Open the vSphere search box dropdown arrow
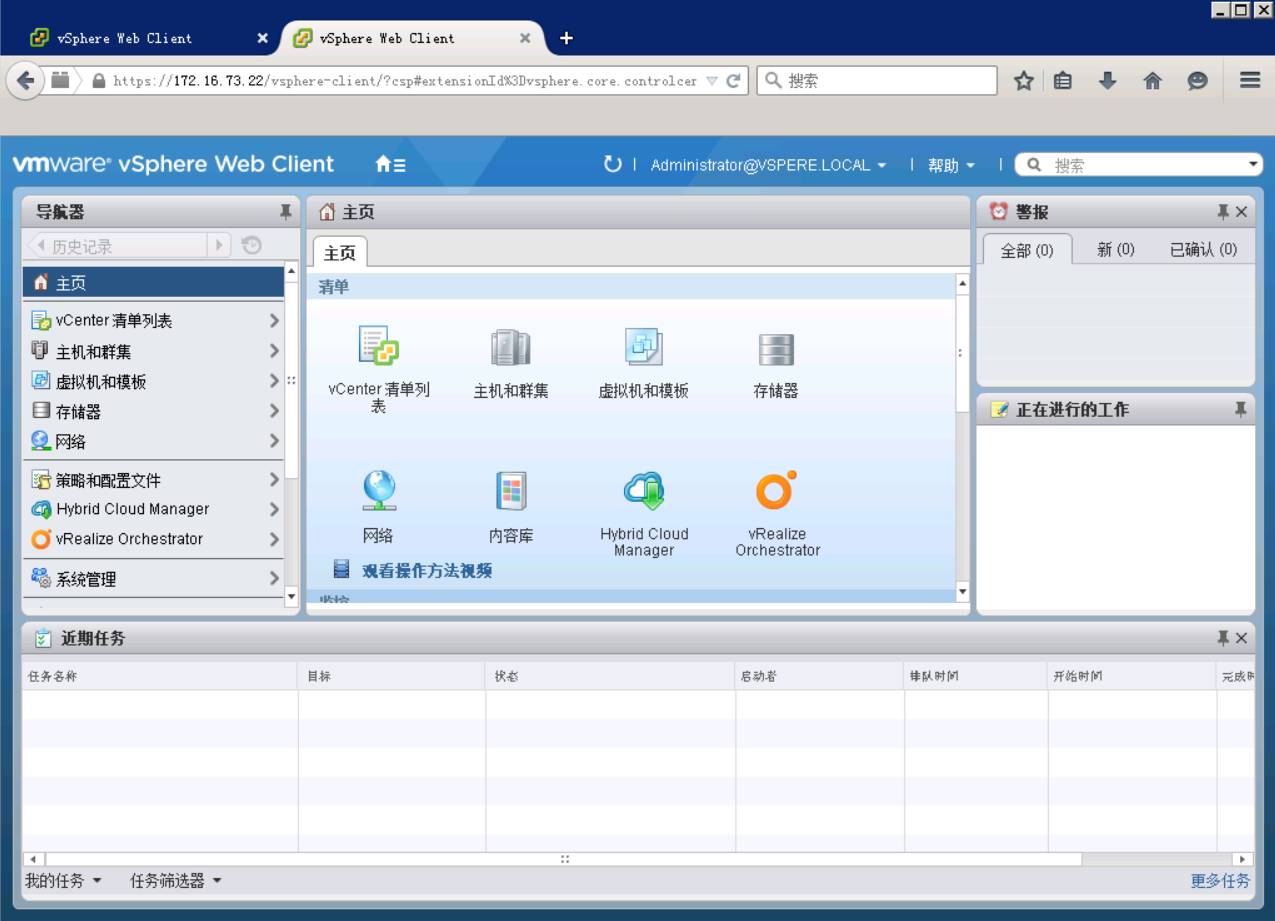The height and width of the screenshot is (921, 1275). click(x=1254, y=165)
